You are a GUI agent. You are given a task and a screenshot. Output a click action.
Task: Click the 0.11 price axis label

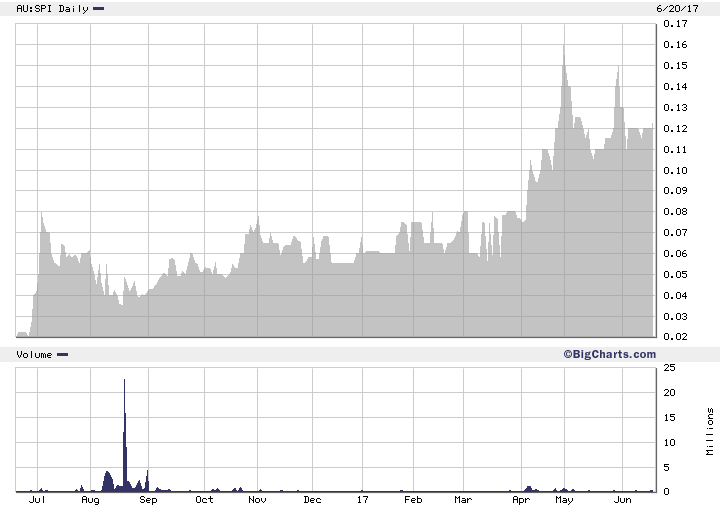coord(675,149)
